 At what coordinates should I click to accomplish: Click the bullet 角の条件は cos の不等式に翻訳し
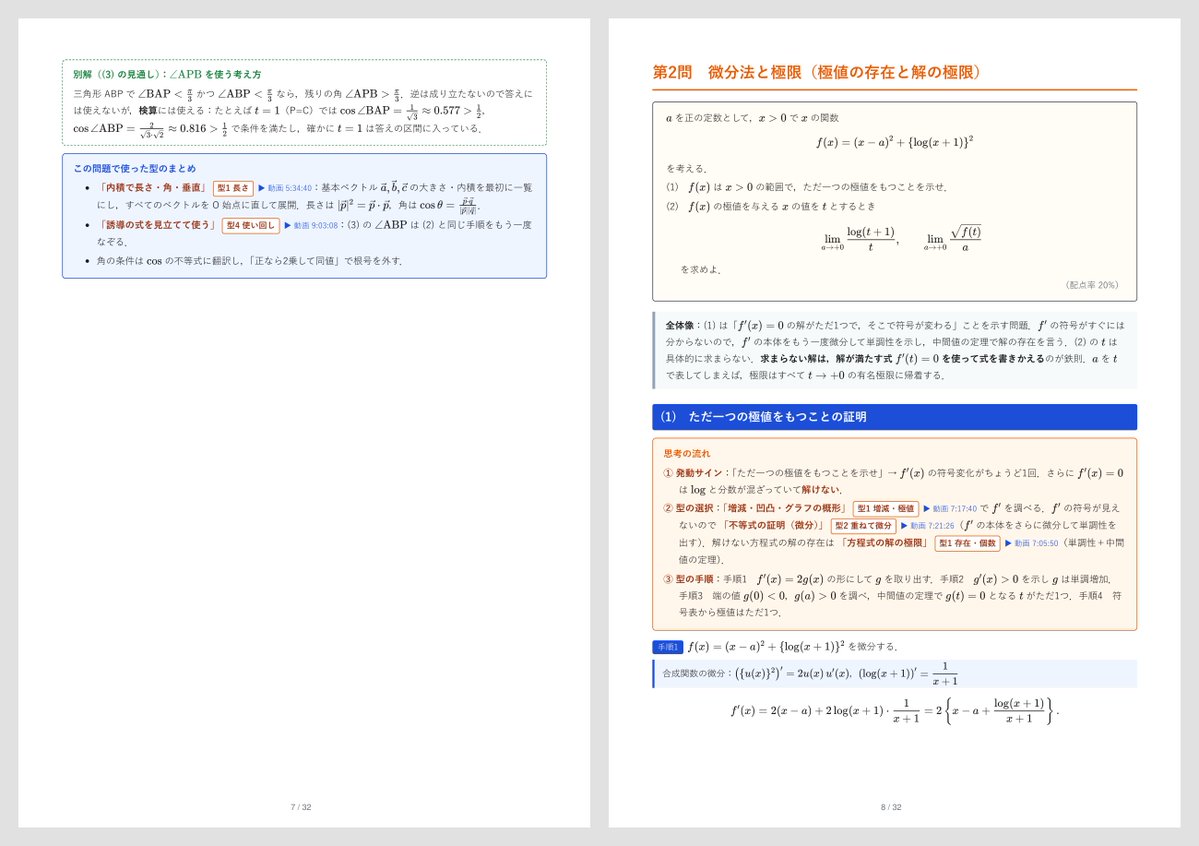(249, 262)
